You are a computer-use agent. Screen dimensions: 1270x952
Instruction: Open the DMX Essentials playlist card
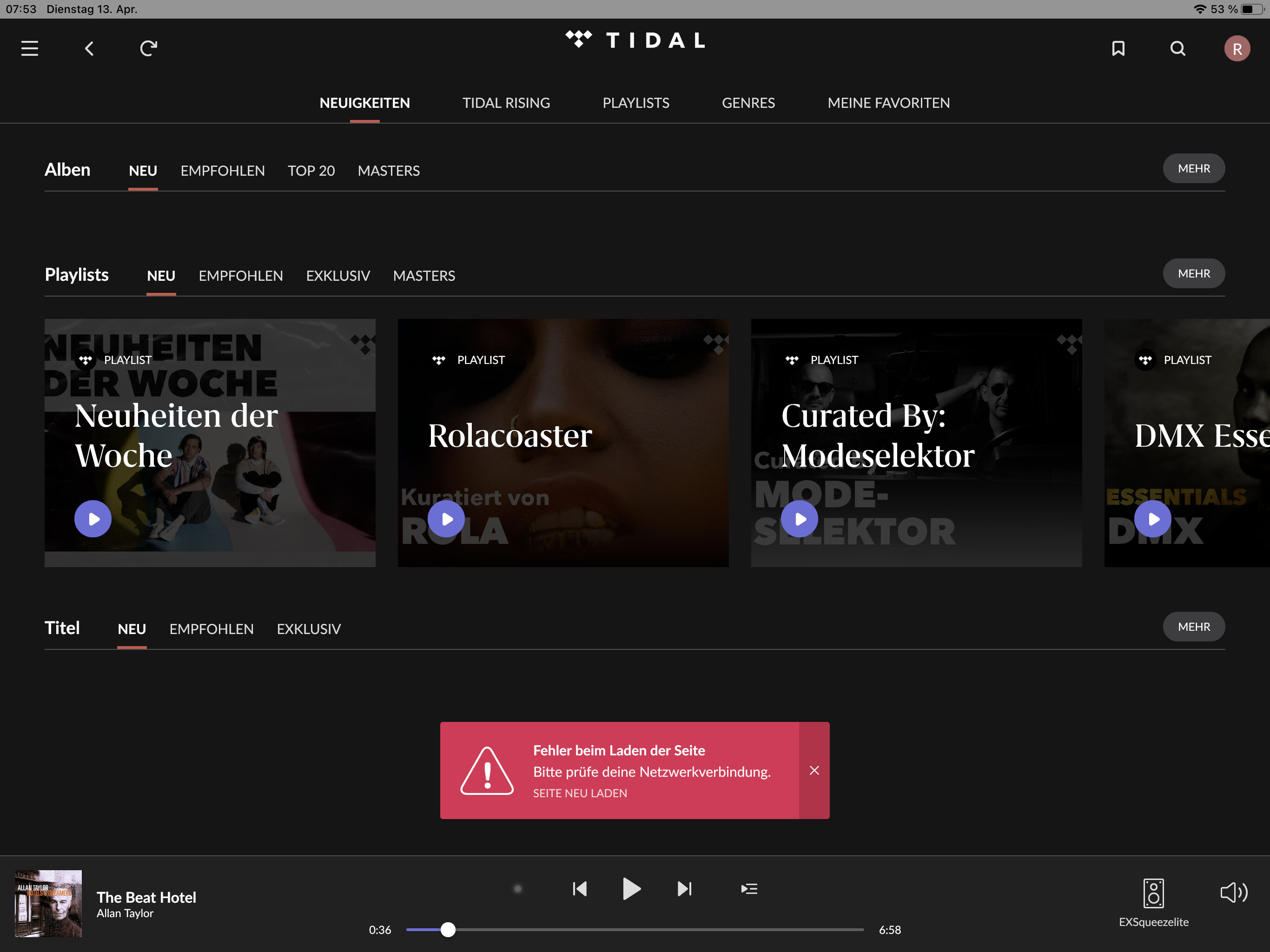click(1187, 443)
